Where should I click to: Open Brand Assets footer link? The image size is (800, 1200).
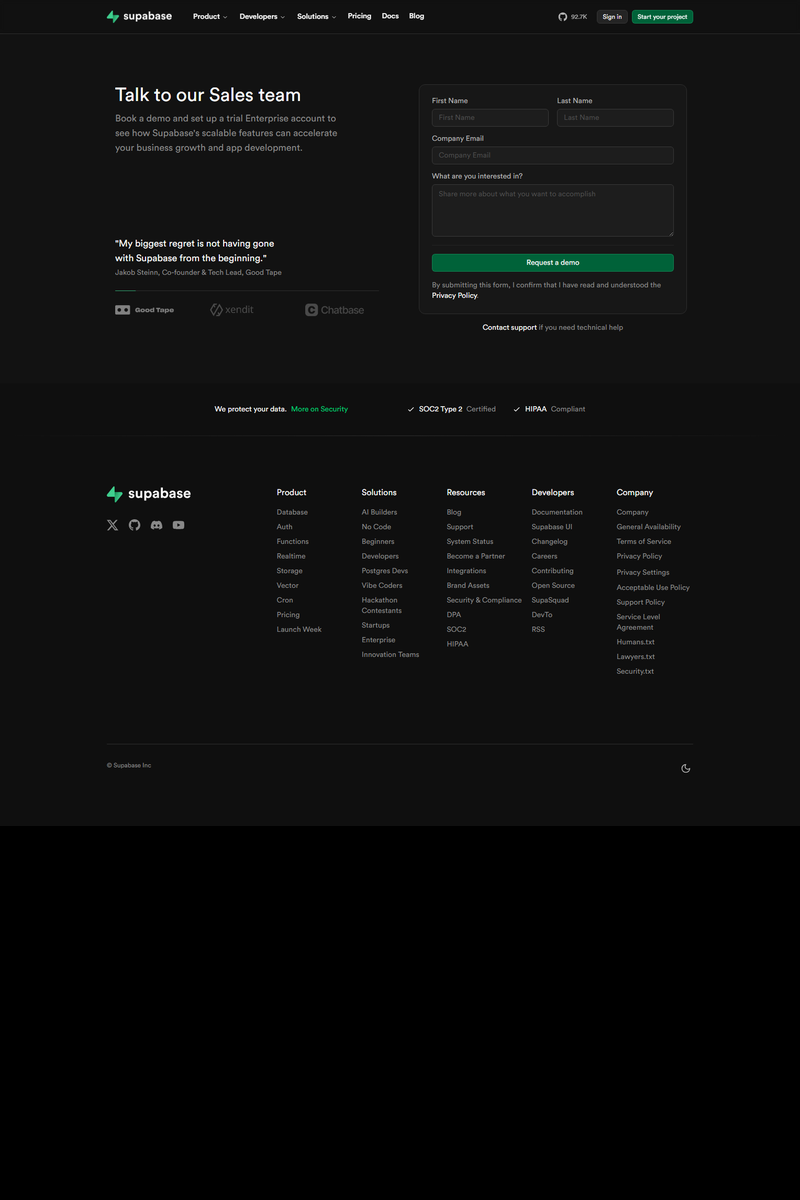coord(468,586)
